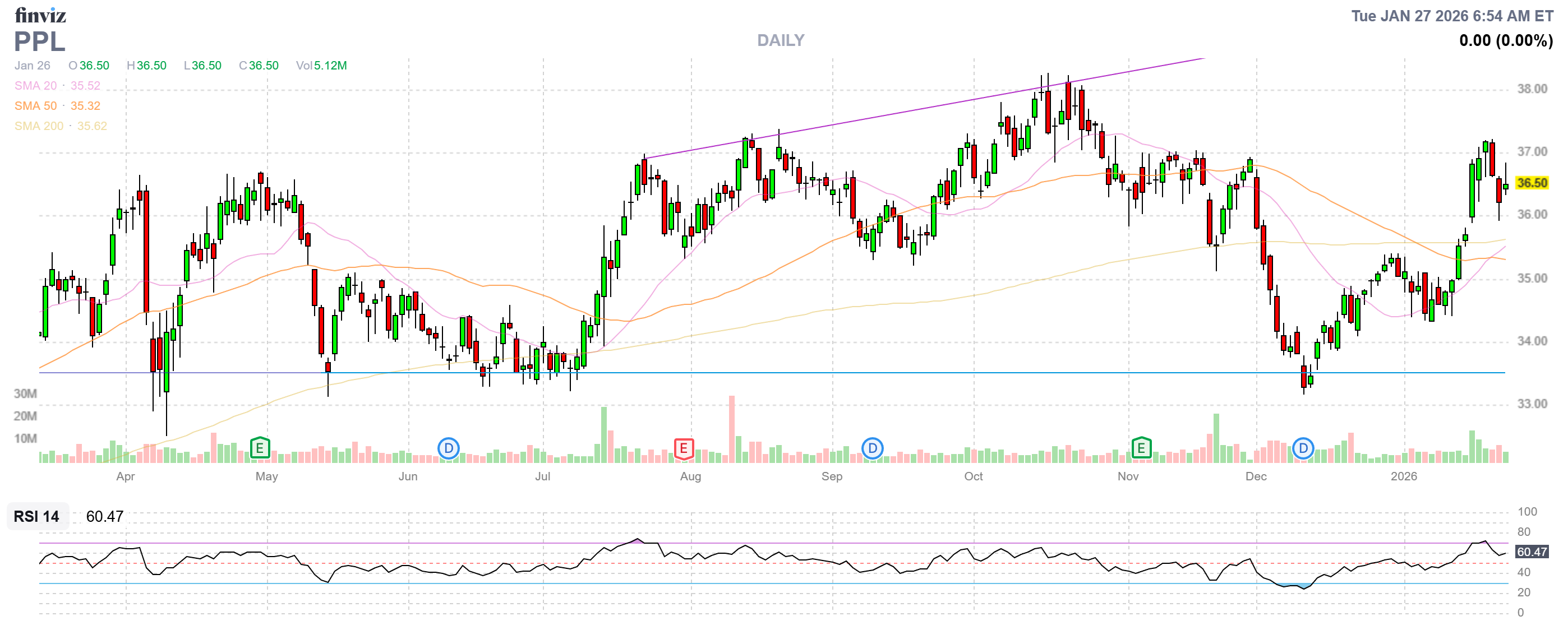
Task: Open the RSI 14 indicator settings
Action: 36,516
